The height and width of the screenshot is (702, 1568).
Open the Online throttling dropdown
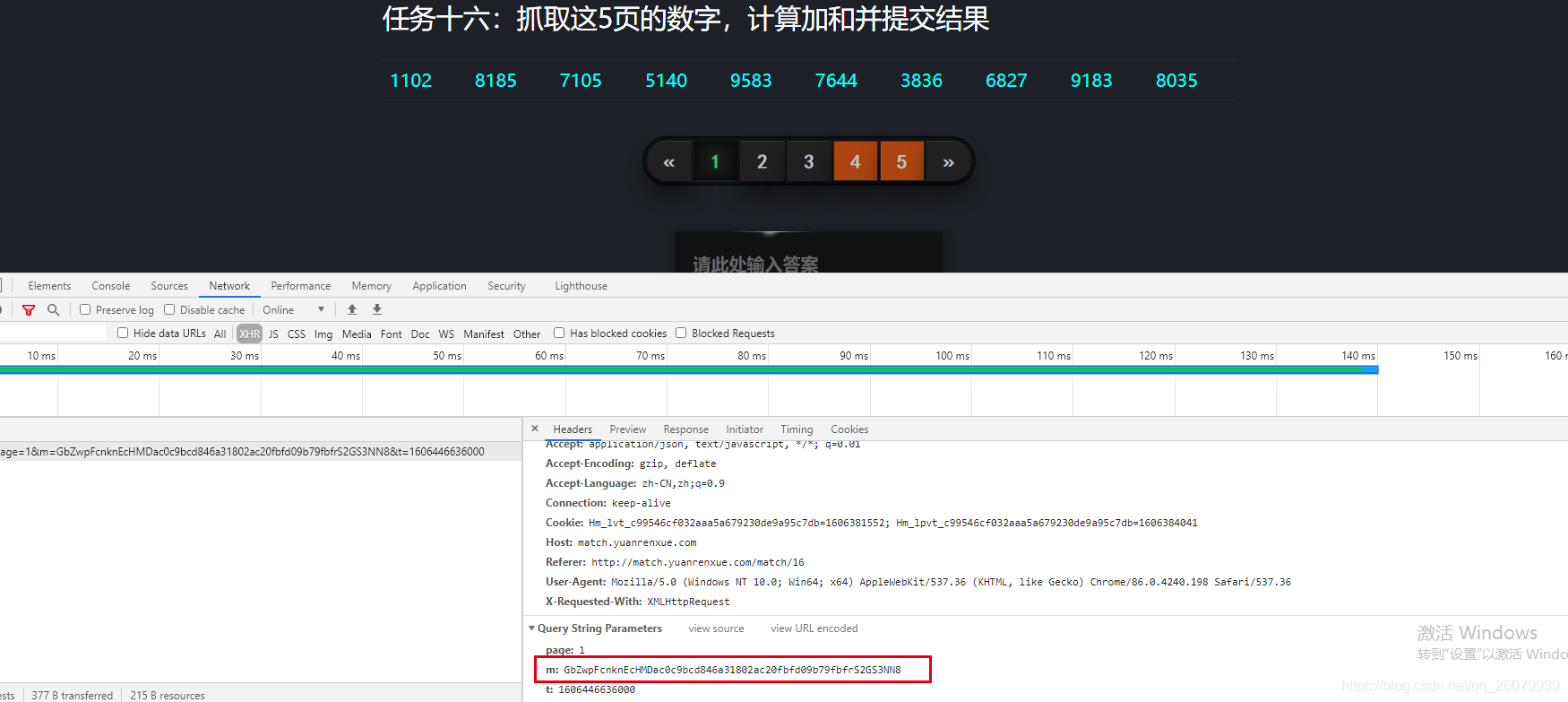coord(293,309)
